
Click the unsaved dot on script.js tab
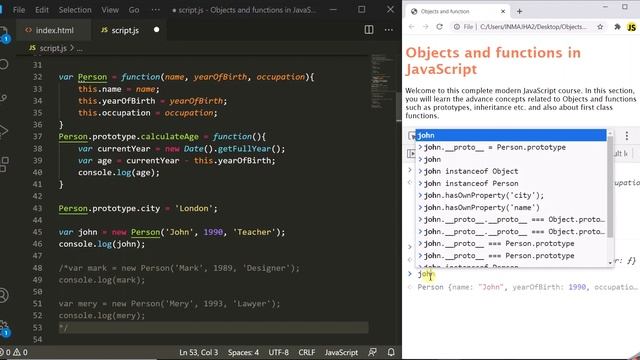(x=156, y=30)
